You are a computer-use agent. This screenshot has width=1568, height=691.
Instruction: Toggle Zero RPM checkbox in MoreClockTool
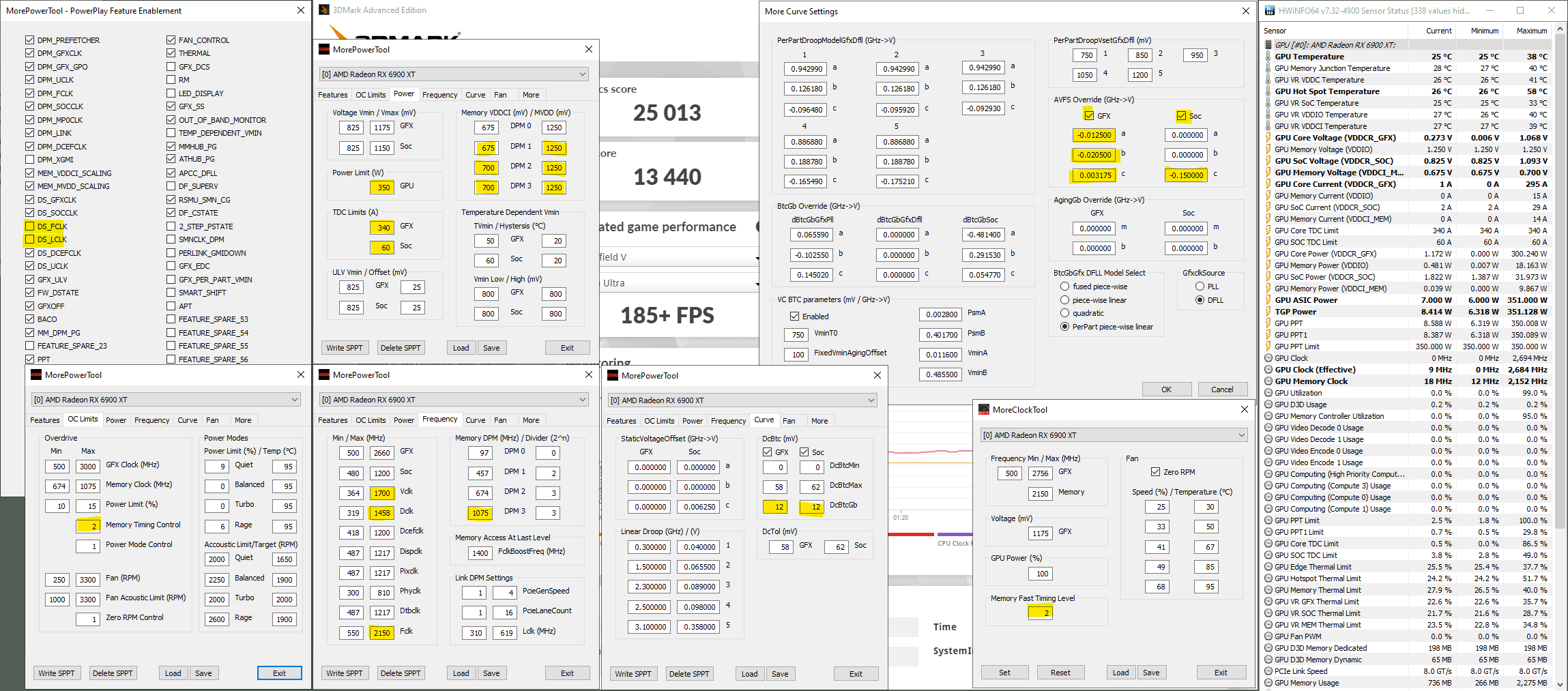(1155, 471)
